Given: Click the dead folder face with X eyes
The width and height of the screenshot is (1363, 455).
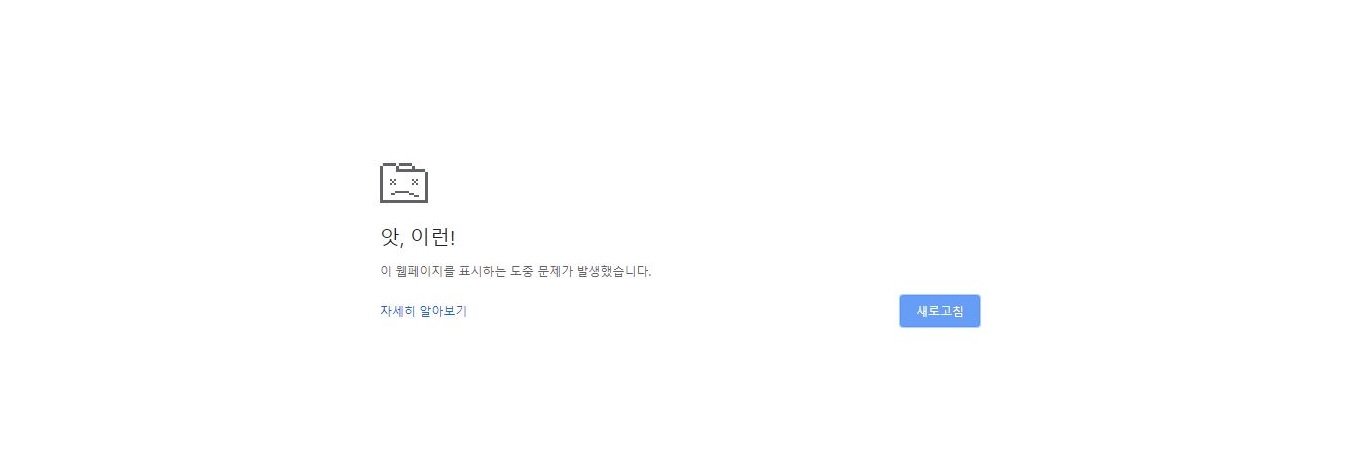Looking at the screenshot, I should [404, 182].
